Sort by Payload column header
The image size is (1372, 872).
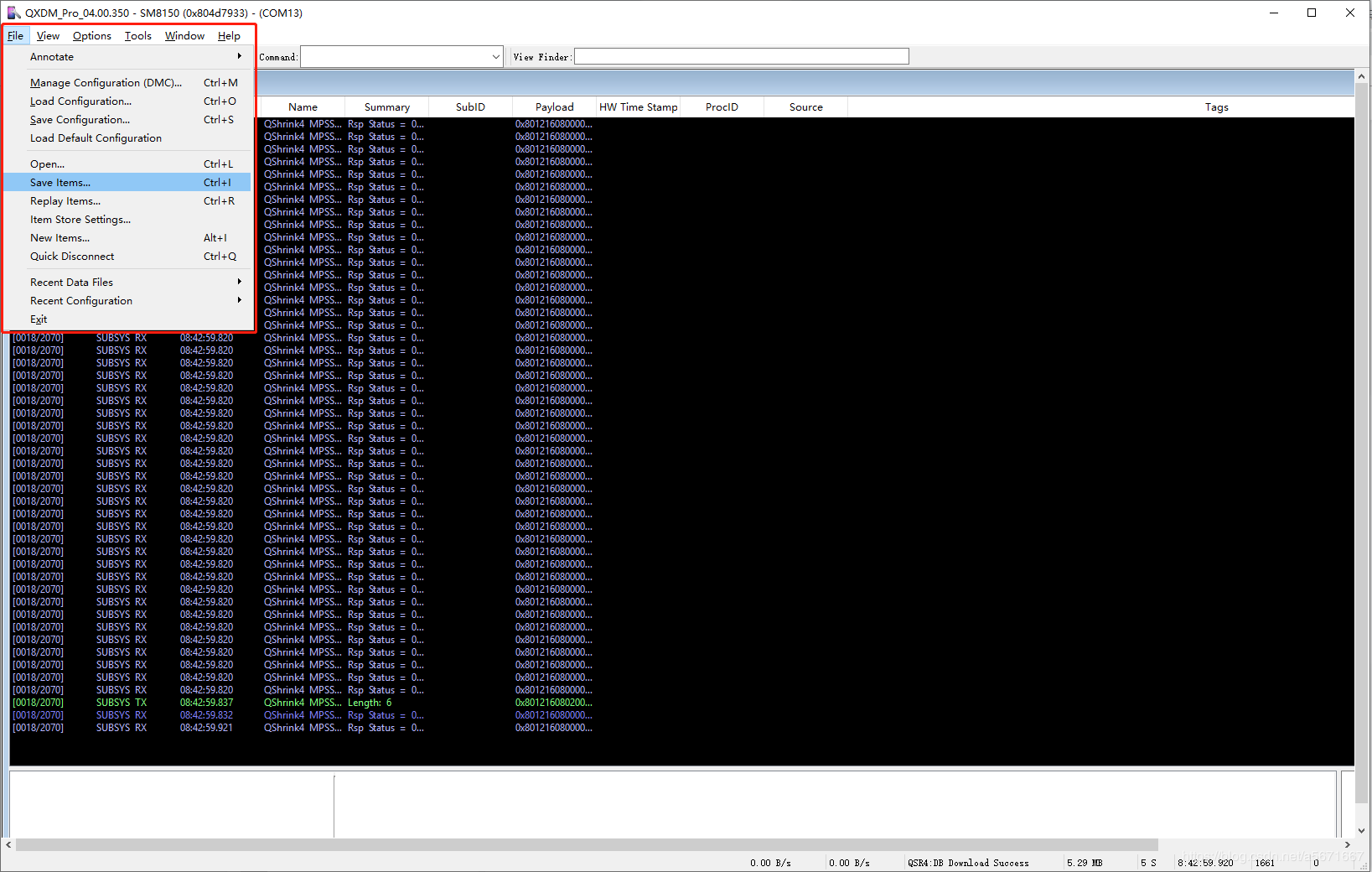point(555,107)
